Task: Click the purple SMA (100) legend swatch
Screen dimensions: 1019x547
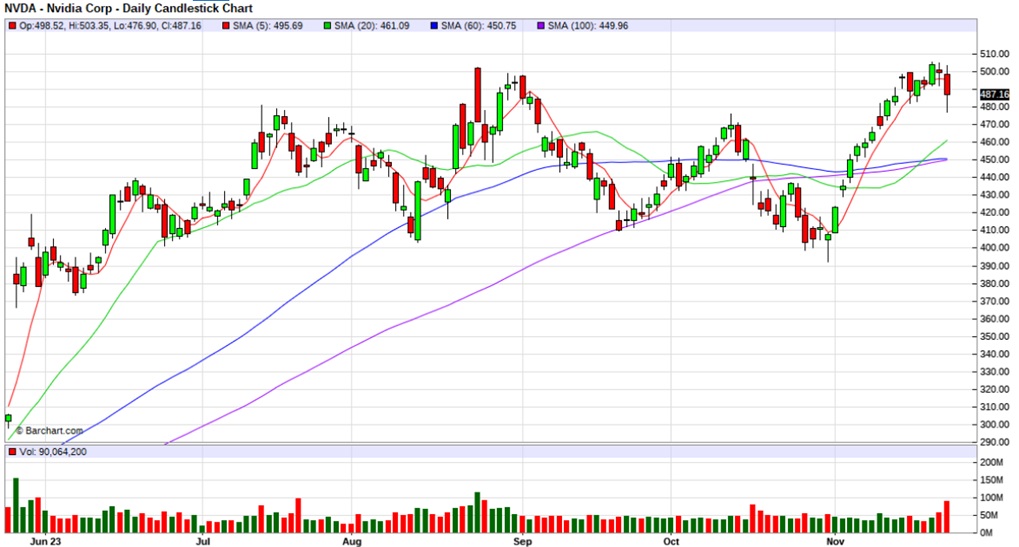Action: pyautogui.click(x=541, y=26)
